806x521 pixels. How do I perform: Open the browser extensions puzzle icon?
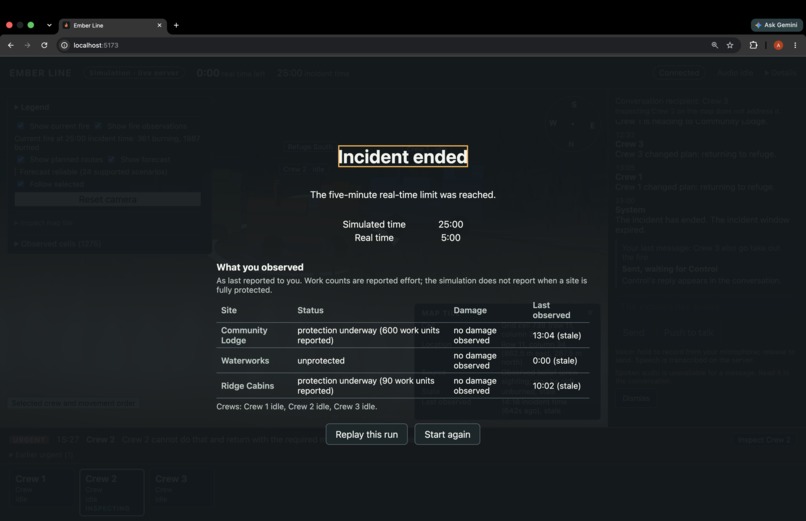[754, 45]
